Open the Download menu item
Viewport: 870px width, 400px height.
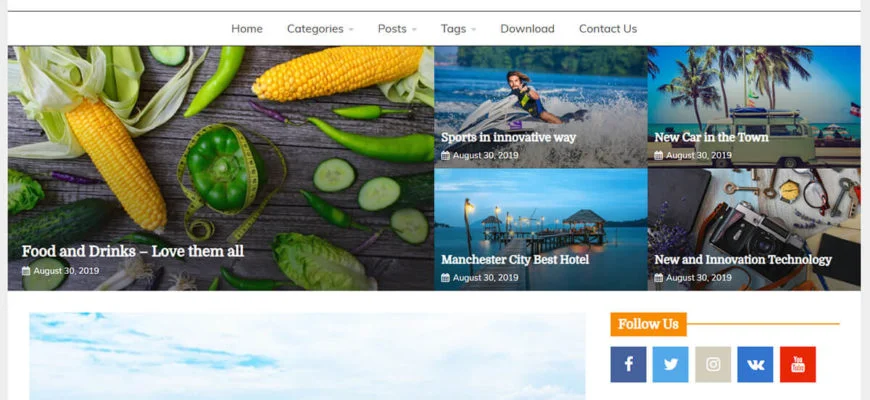pyautogui.click(x=527, y=29)
